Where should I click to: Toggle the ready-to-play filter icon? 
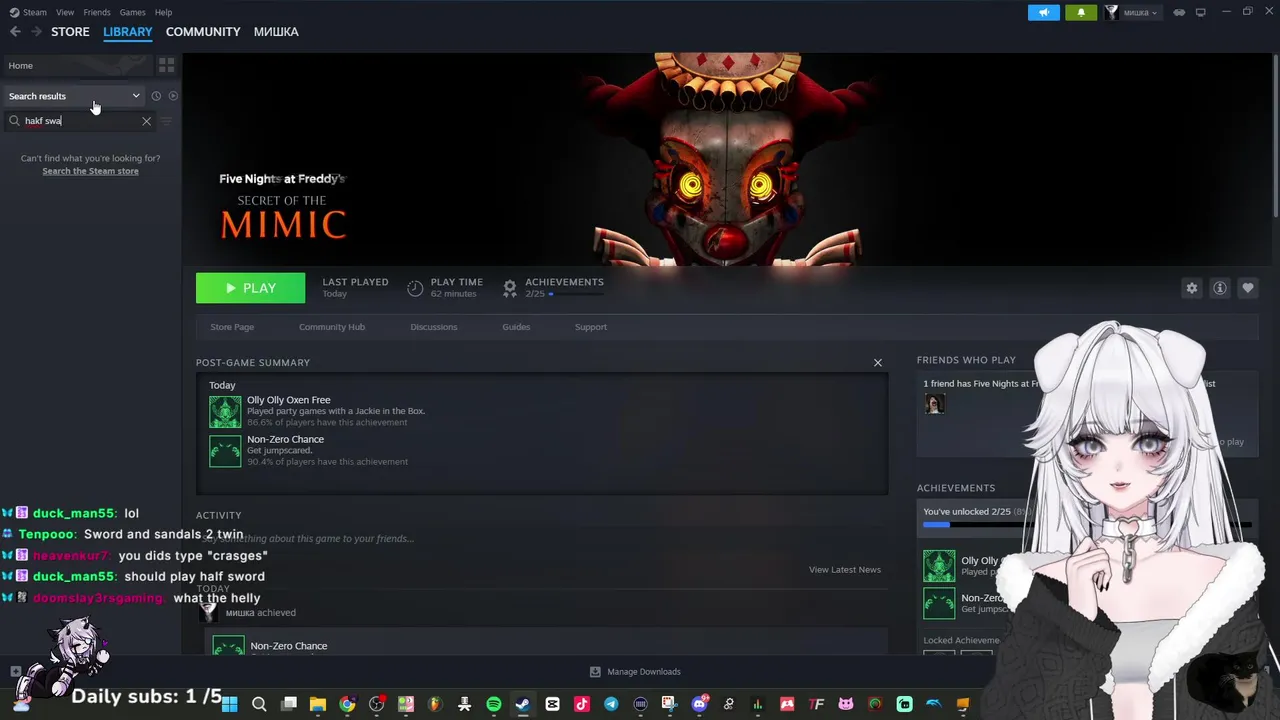[173, 96]
